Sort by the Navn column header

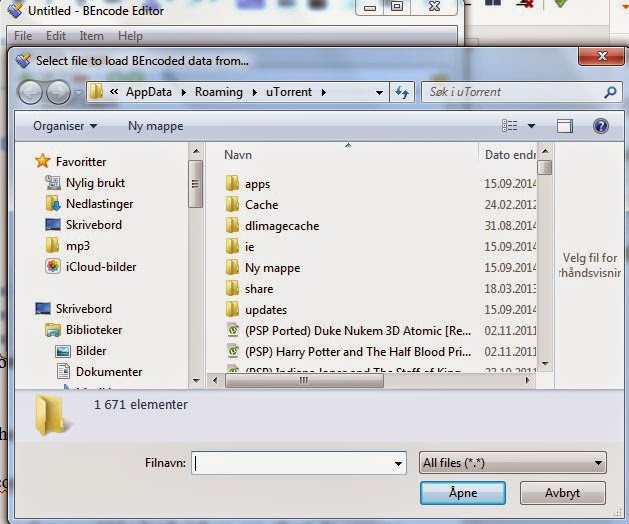point(238,155)
